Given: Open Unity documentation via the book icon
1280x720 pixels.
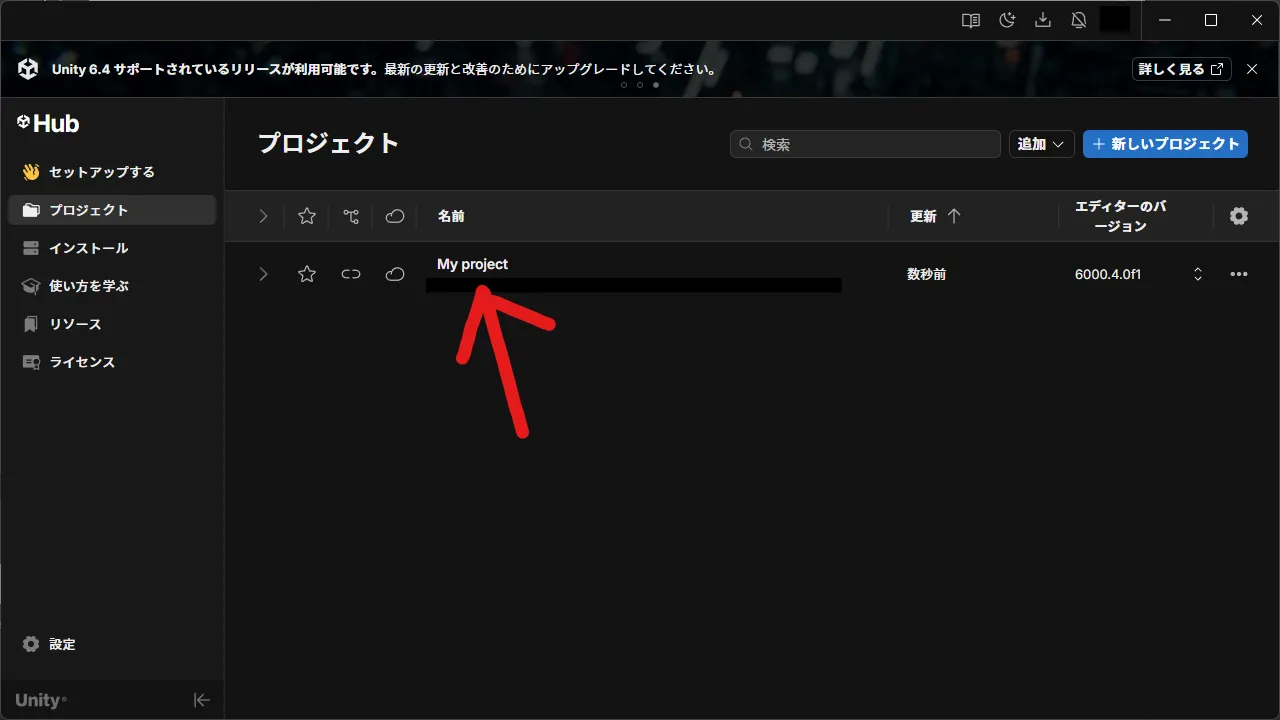Looking at the screenshot, I should 970,19.
